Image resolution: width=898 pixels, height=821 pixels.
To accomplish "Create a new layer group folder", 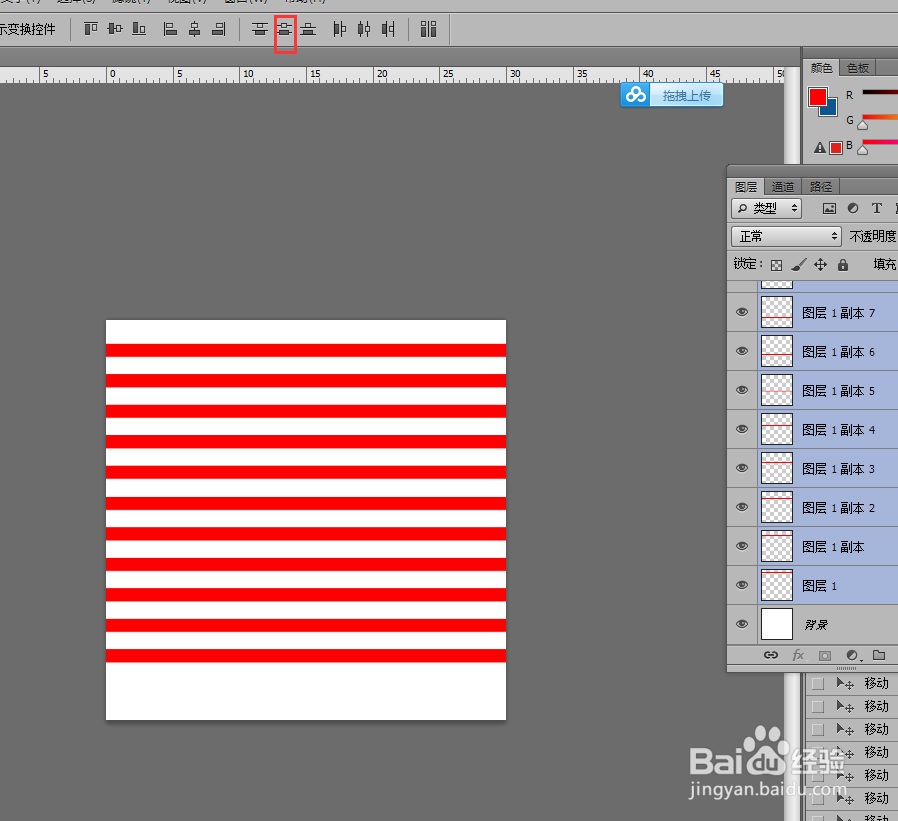I will point(879,655).
